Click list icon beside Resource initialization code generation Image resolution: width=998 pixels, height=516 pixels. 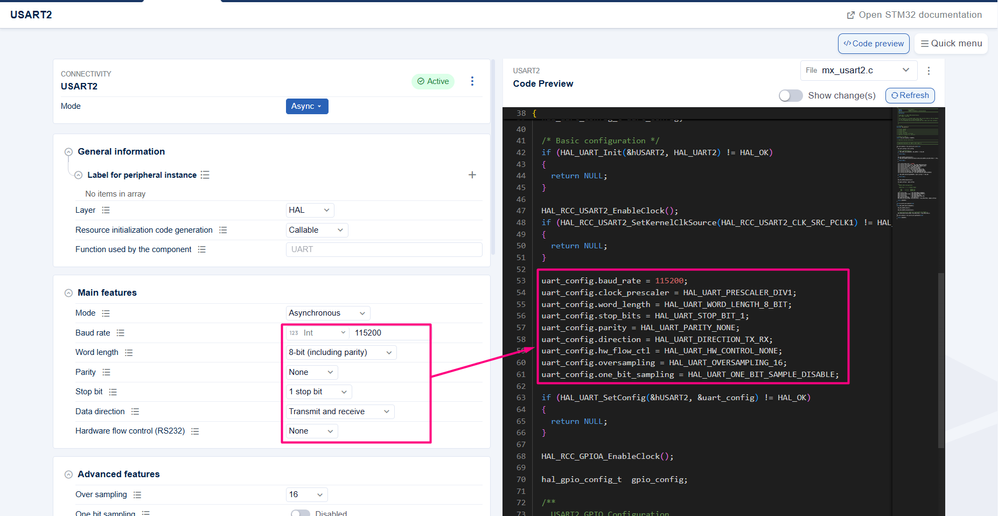(223, 230)
